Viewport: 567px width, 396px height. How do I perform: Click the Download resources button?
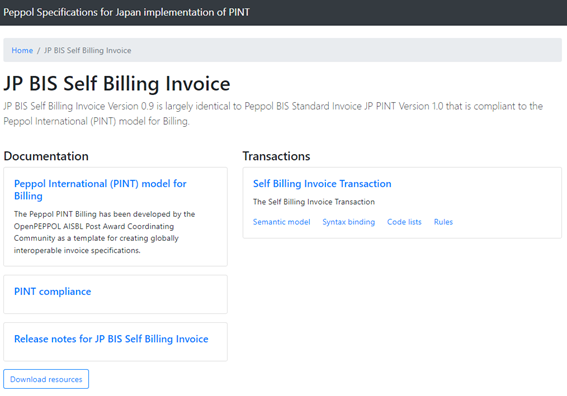[46, 379]
